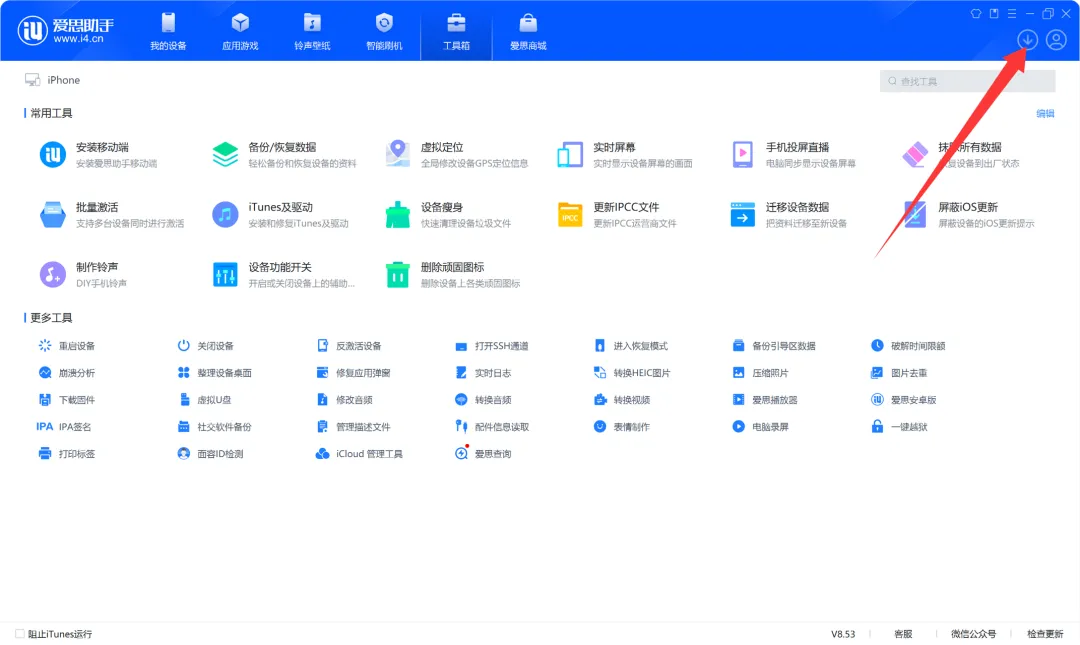
Task: Open the 安装移动端 tool icon
Action: (53, 154)
